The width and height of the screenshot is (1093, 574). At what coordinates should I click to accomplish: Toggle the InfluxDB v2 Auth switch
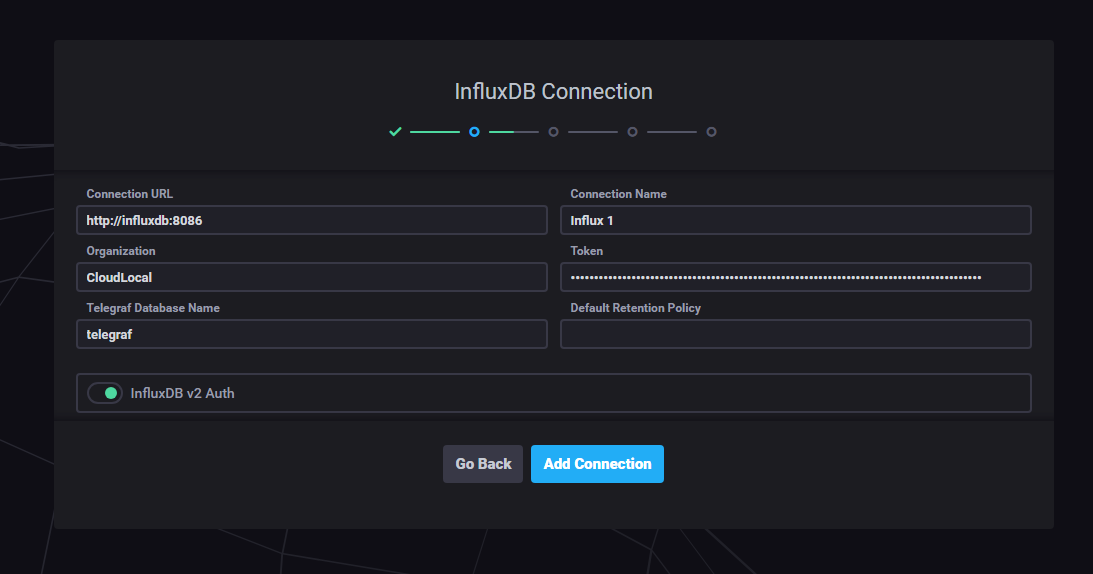tap(104, 393)
